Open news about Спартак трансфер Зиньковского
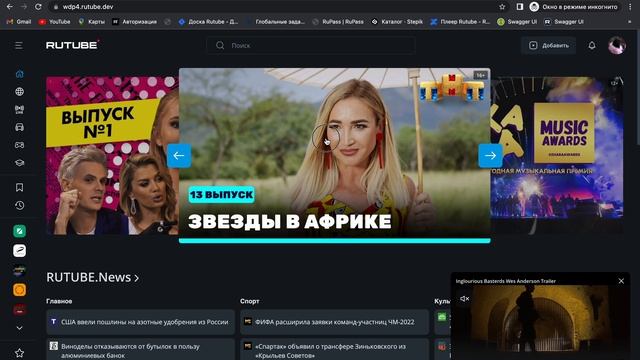 [x=335, y=349]
